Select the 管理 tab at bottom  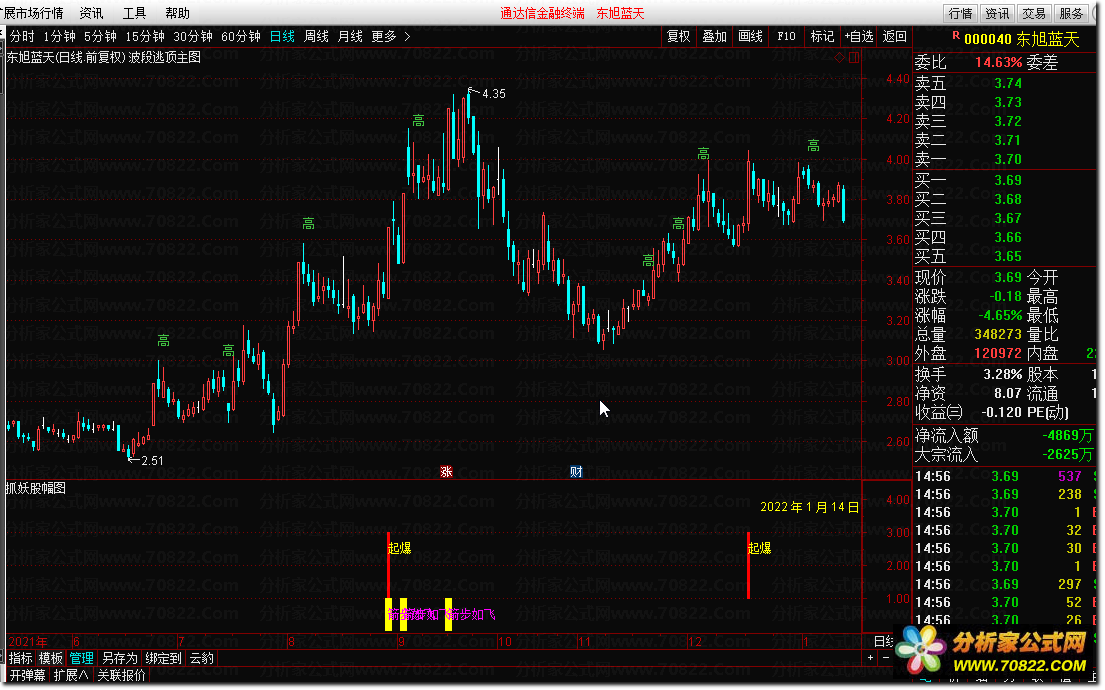(81, 658)
